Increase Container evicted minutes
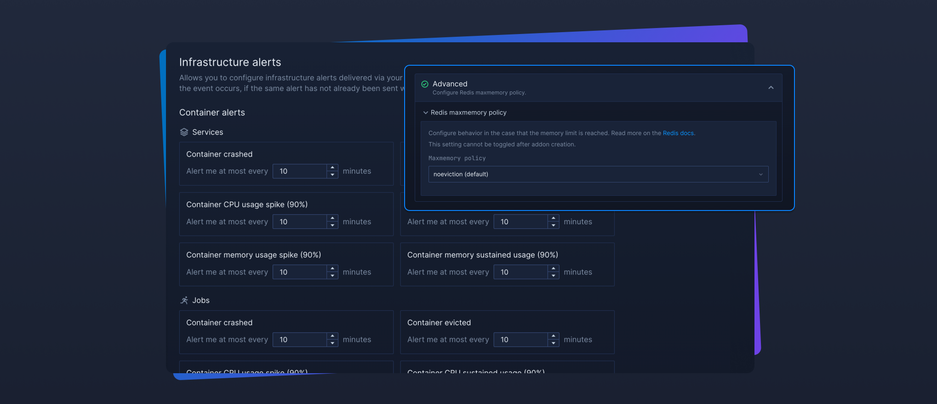Image resolution: width=937 pixels, height=404 pixels. 553,336
